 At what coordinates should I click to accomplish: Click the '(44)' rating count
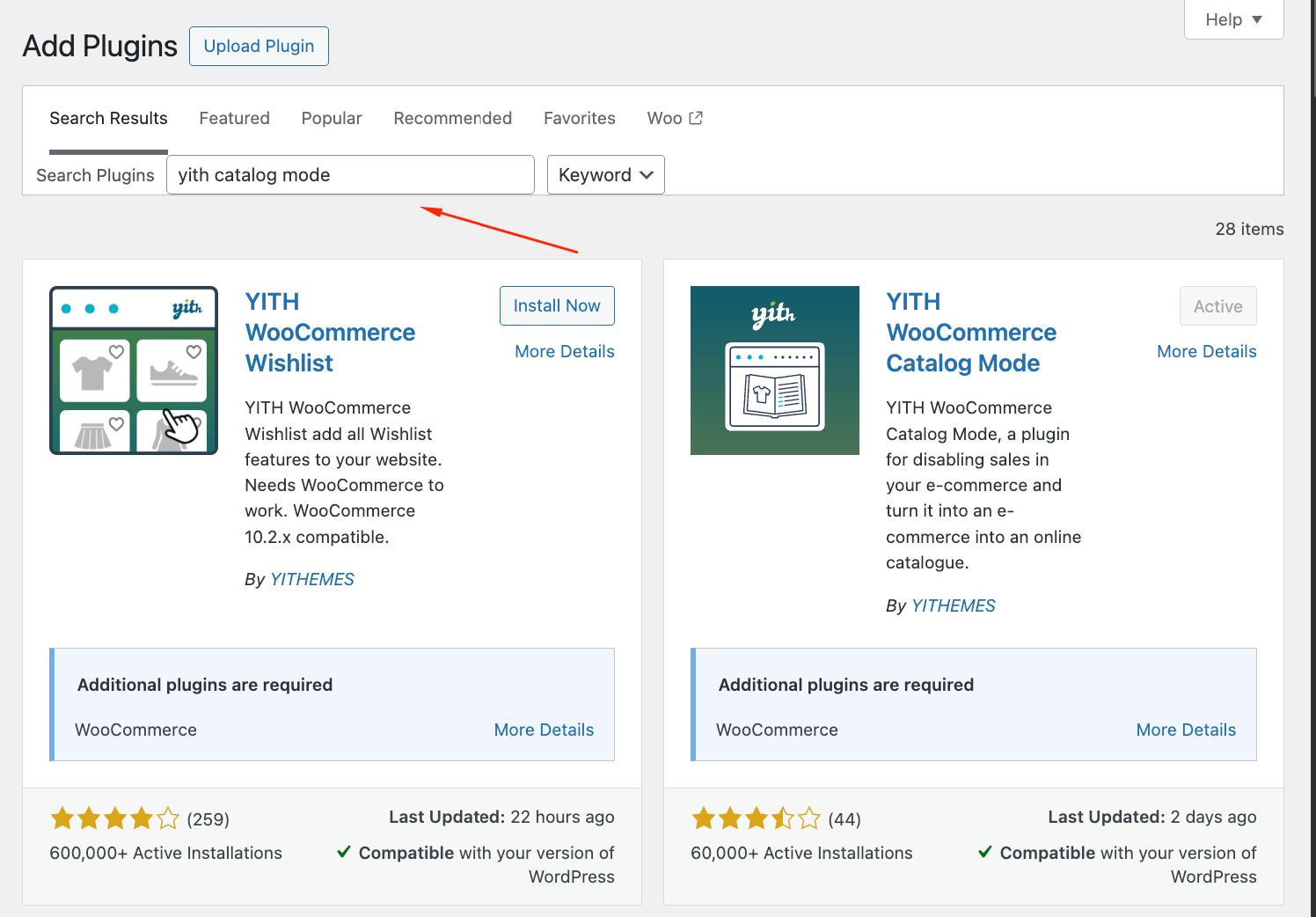[844, 819]
